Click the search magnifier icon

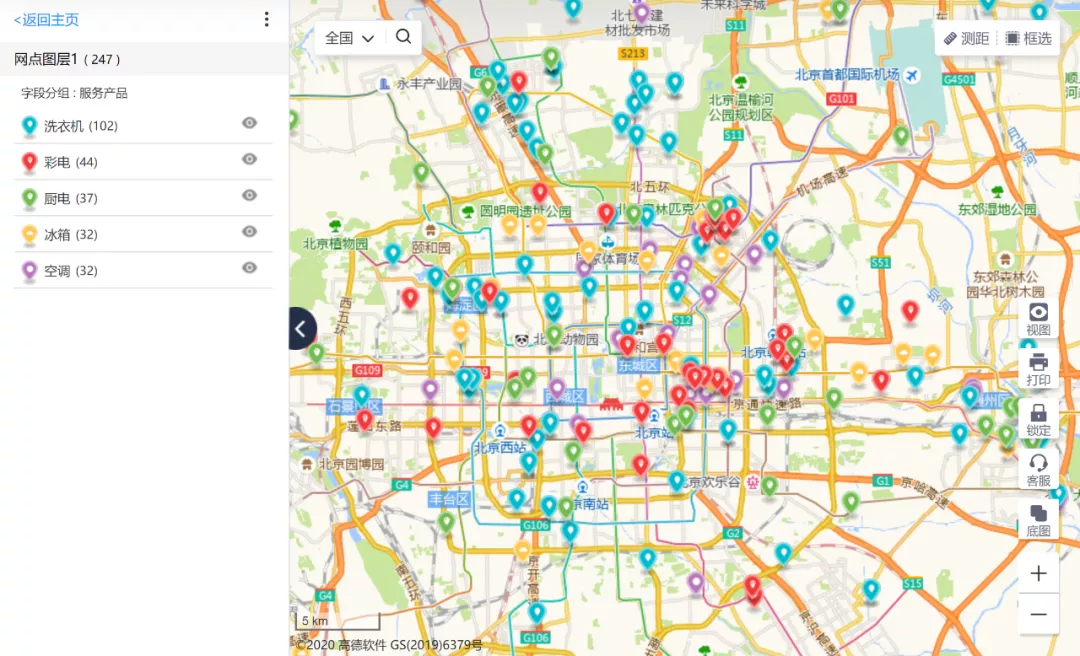(404, 37)
